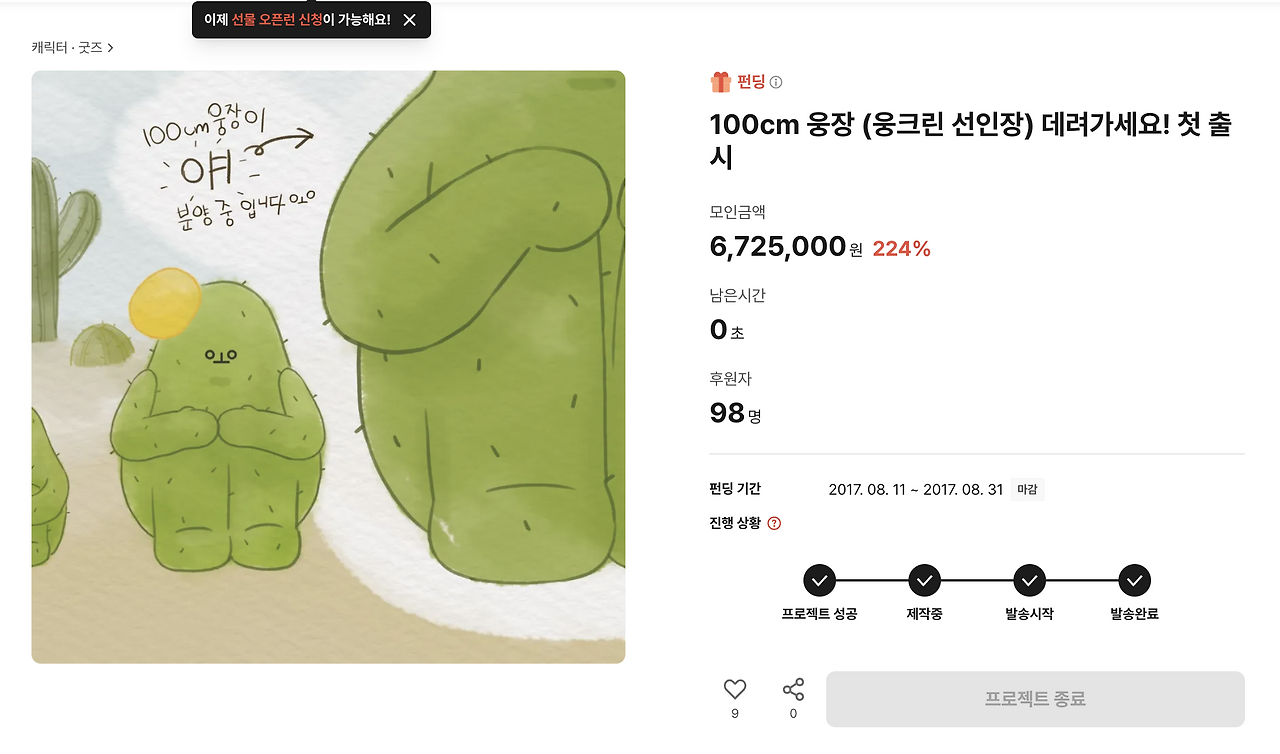
Task: Select the 발송시작 checkmark step
Action: coord(1029,580)
